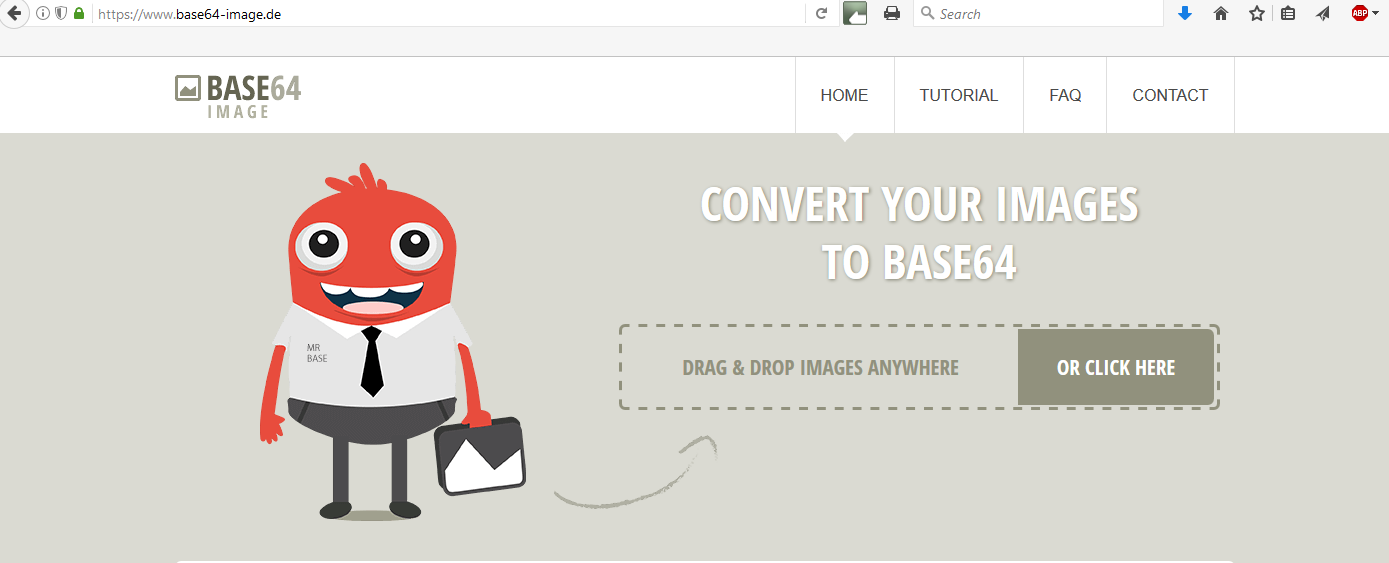The width and height of the screenshot is (1389, 563).
Task: Click the CONVERT YOUR IMAGES TO BASE64 heading
Action: [919, 234]
